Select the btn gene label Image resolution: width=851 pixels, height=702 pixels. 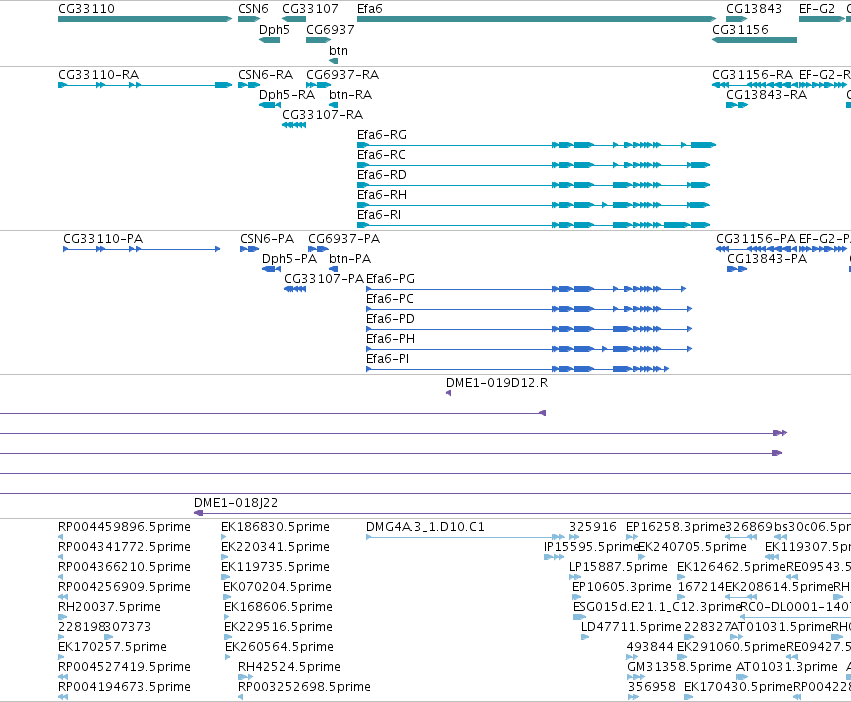(338, 50)
